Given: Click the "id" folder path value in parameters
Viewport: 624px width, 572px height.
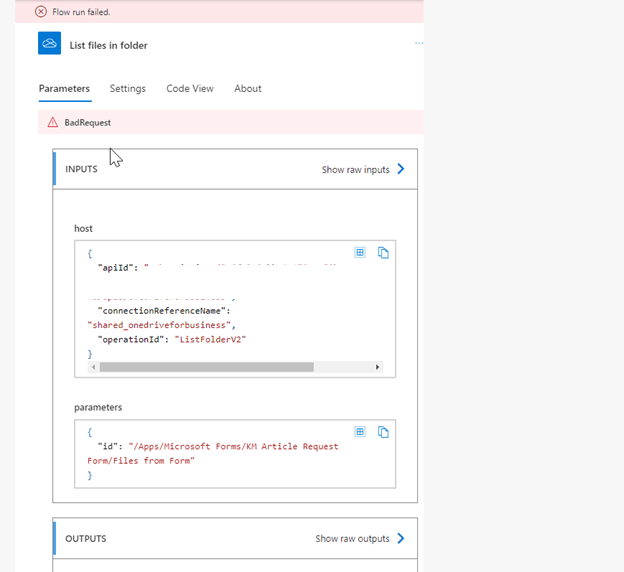Looking at the screenshot, I should click(x=213, y=453).
